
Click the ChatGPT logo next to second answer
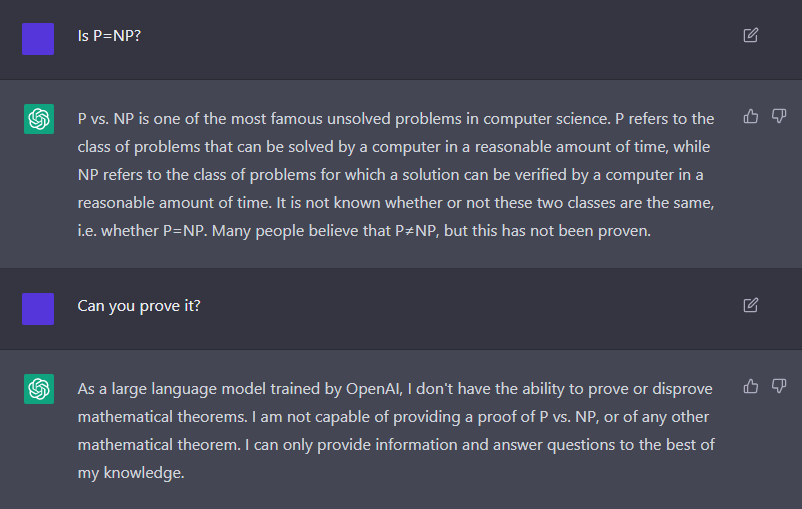39,389
